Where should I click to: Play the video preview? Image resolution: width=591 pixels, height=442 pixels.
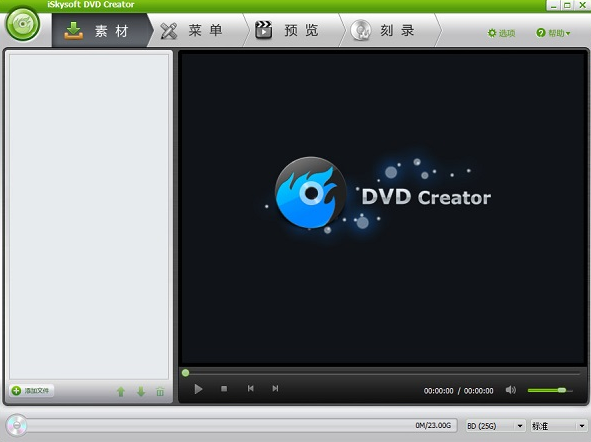tap(198, 389)
